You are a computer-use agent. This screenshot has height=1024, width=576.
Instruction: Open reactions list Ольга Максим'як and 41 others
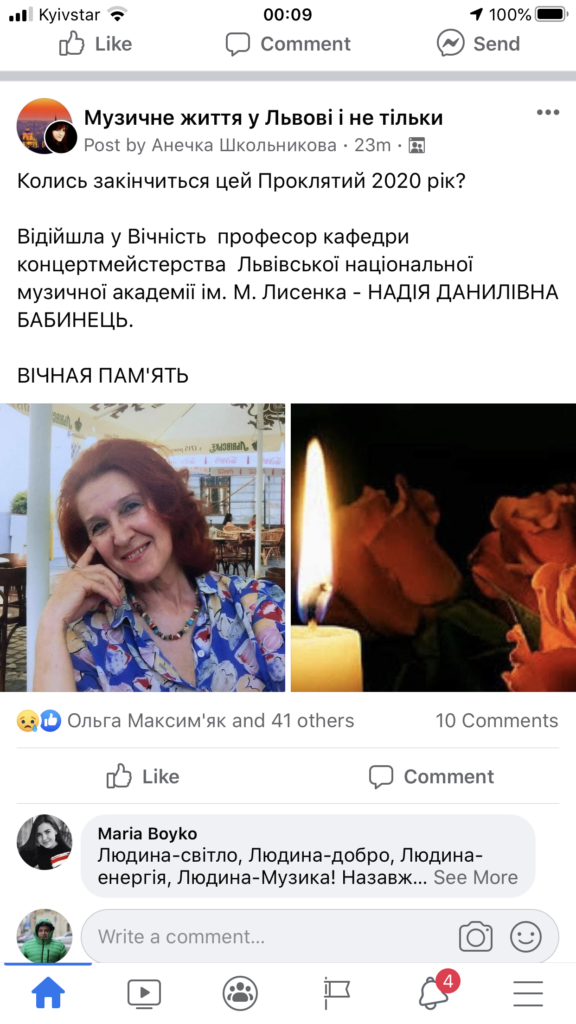(x=210, y=720)
